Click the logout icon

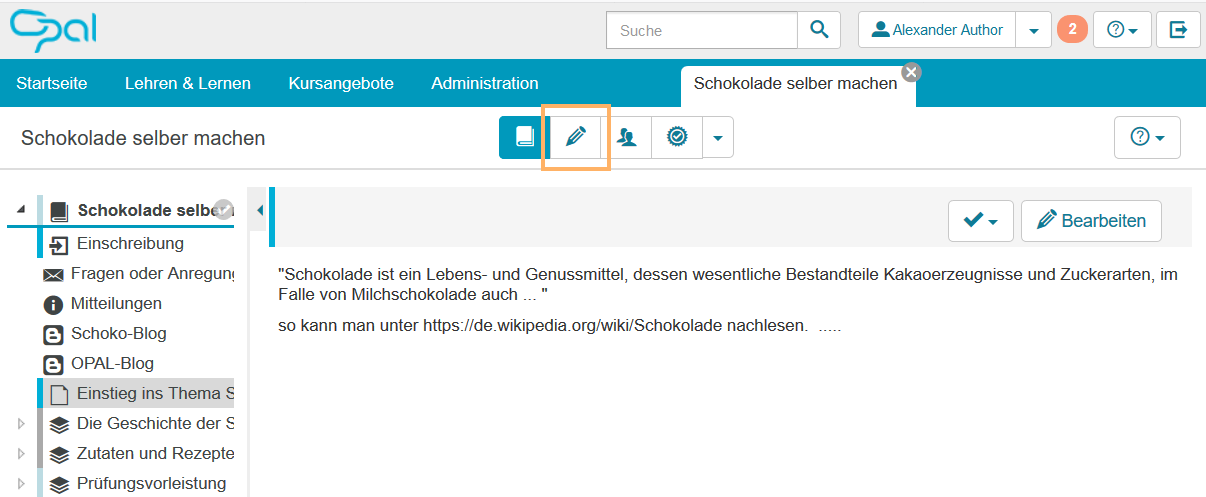(1178, 30)
